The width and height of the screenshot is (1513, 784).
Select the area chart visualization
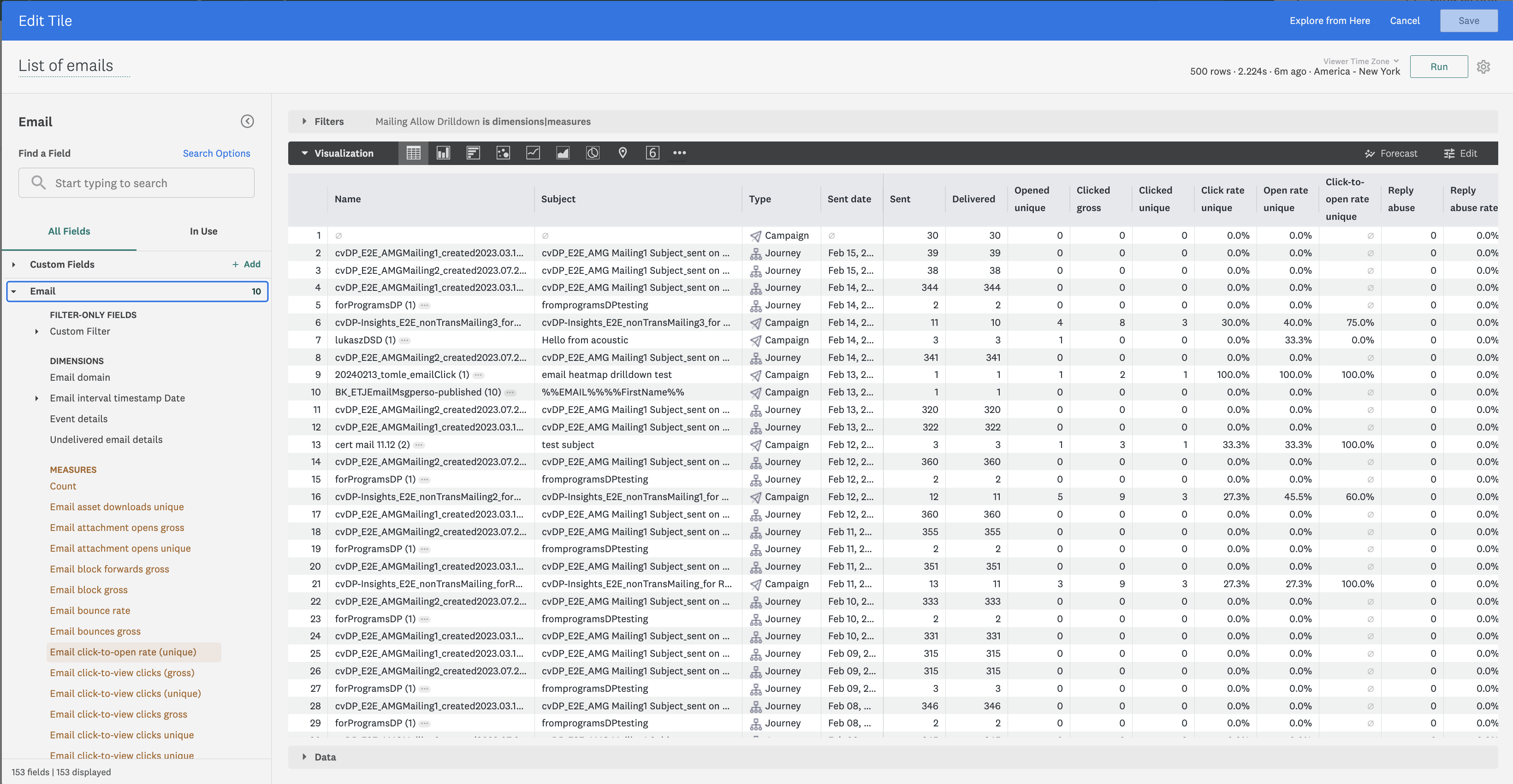pos(563,153)
